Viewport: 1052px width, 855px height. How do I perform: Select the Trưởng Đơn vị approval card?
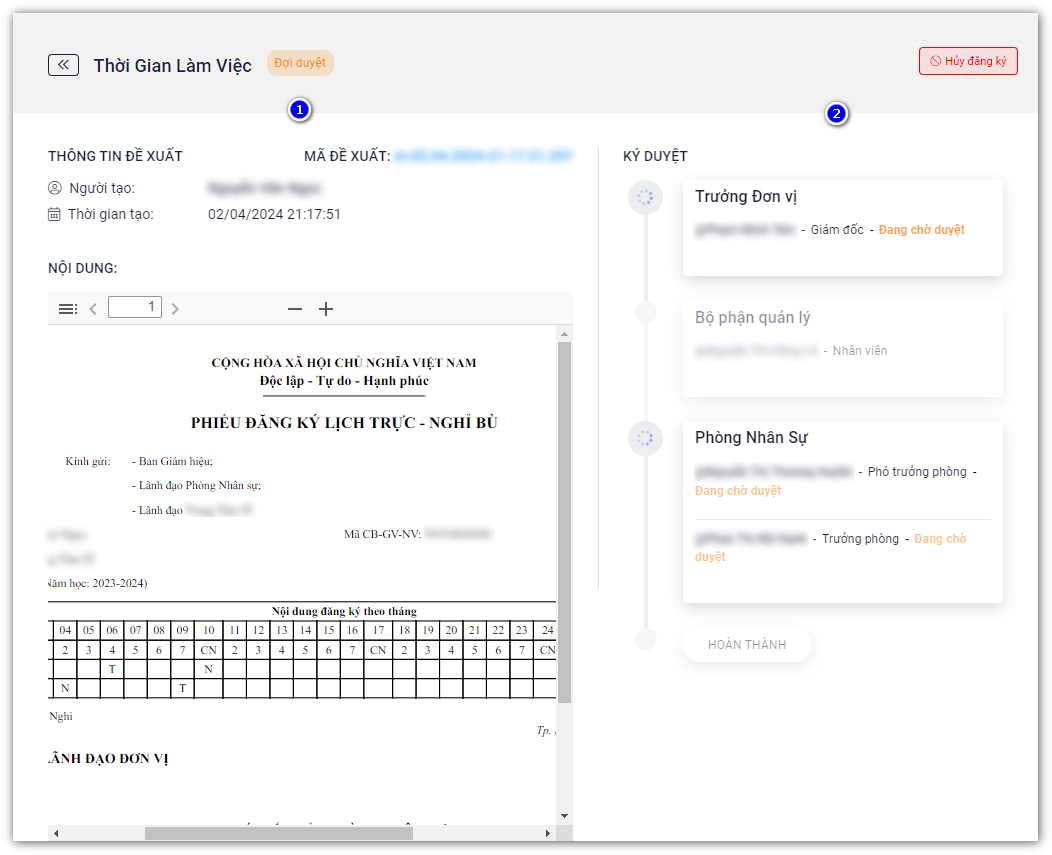842,228
